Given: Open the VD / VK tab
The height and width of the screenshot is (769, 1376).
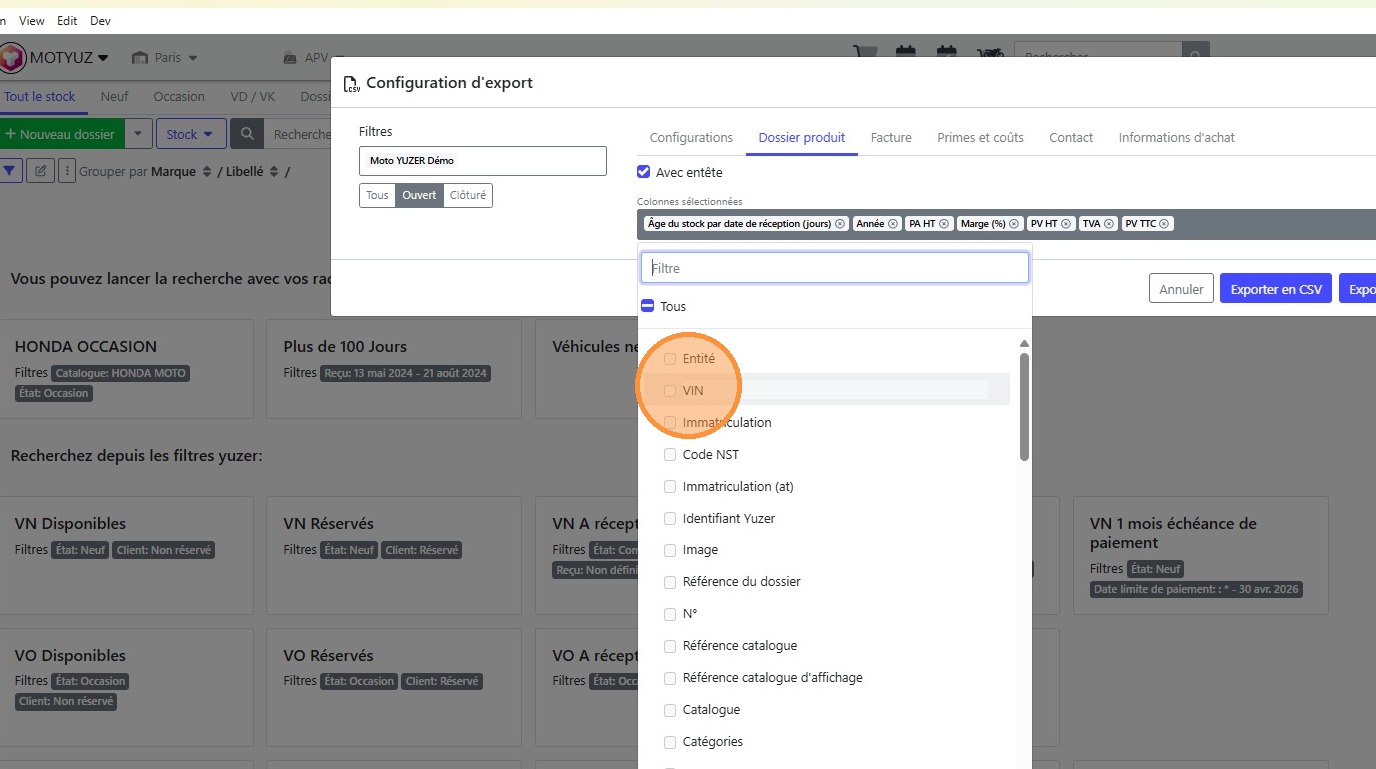Looking at the screenshot, I should (x=252, y=97).
